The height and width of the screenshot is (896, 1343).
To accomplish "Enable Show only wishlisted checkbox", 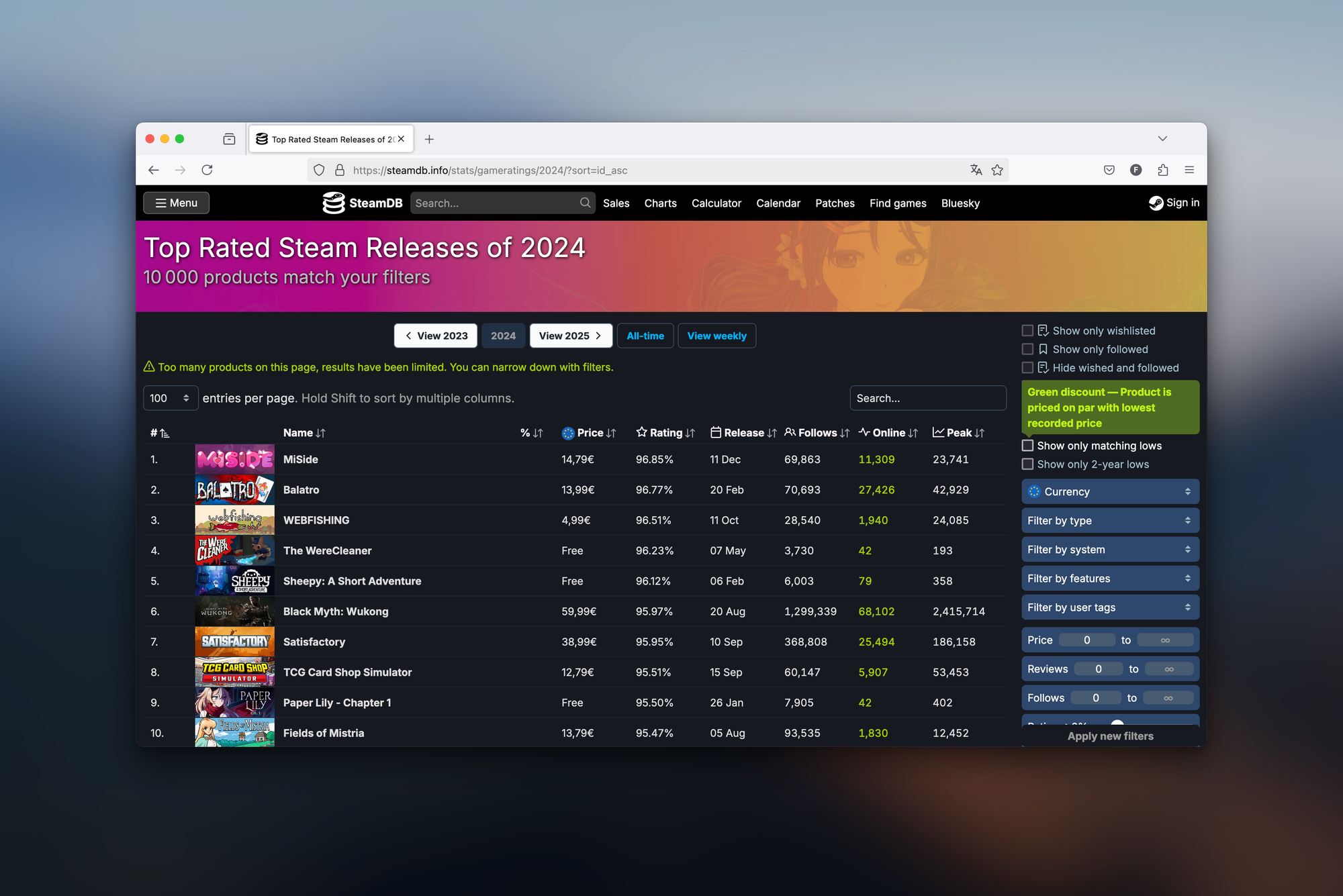I will click(x=1027, y=330).
